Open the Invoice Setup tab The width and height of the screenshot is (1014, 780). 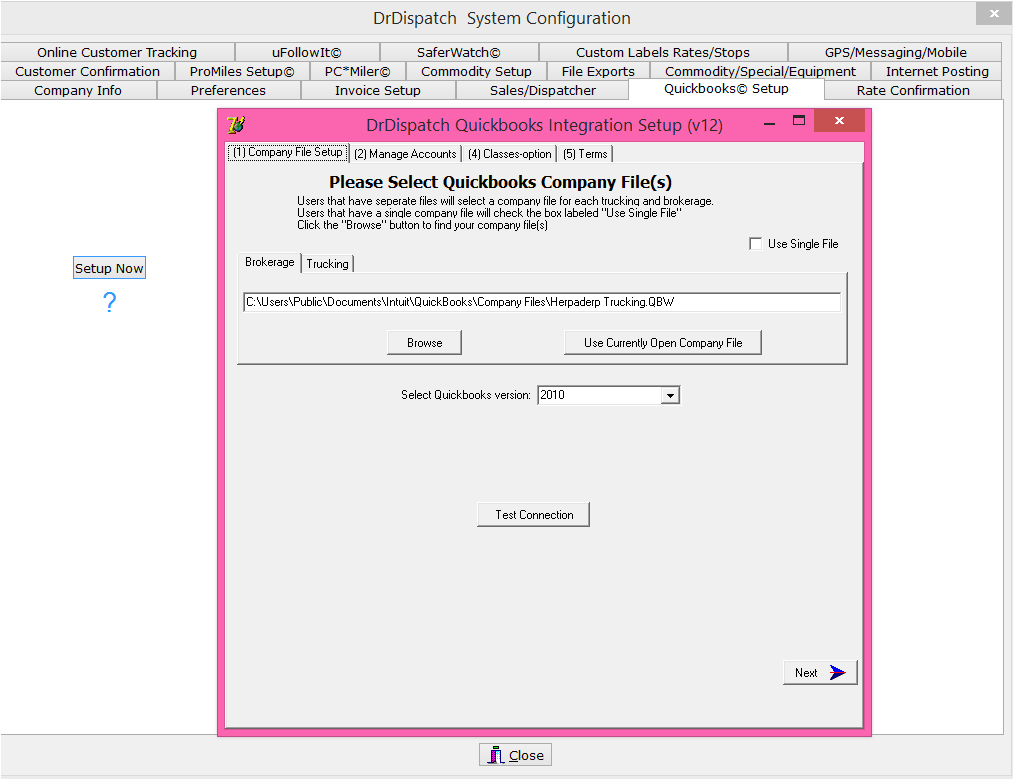pyautogui.click(x=378, y=91)
